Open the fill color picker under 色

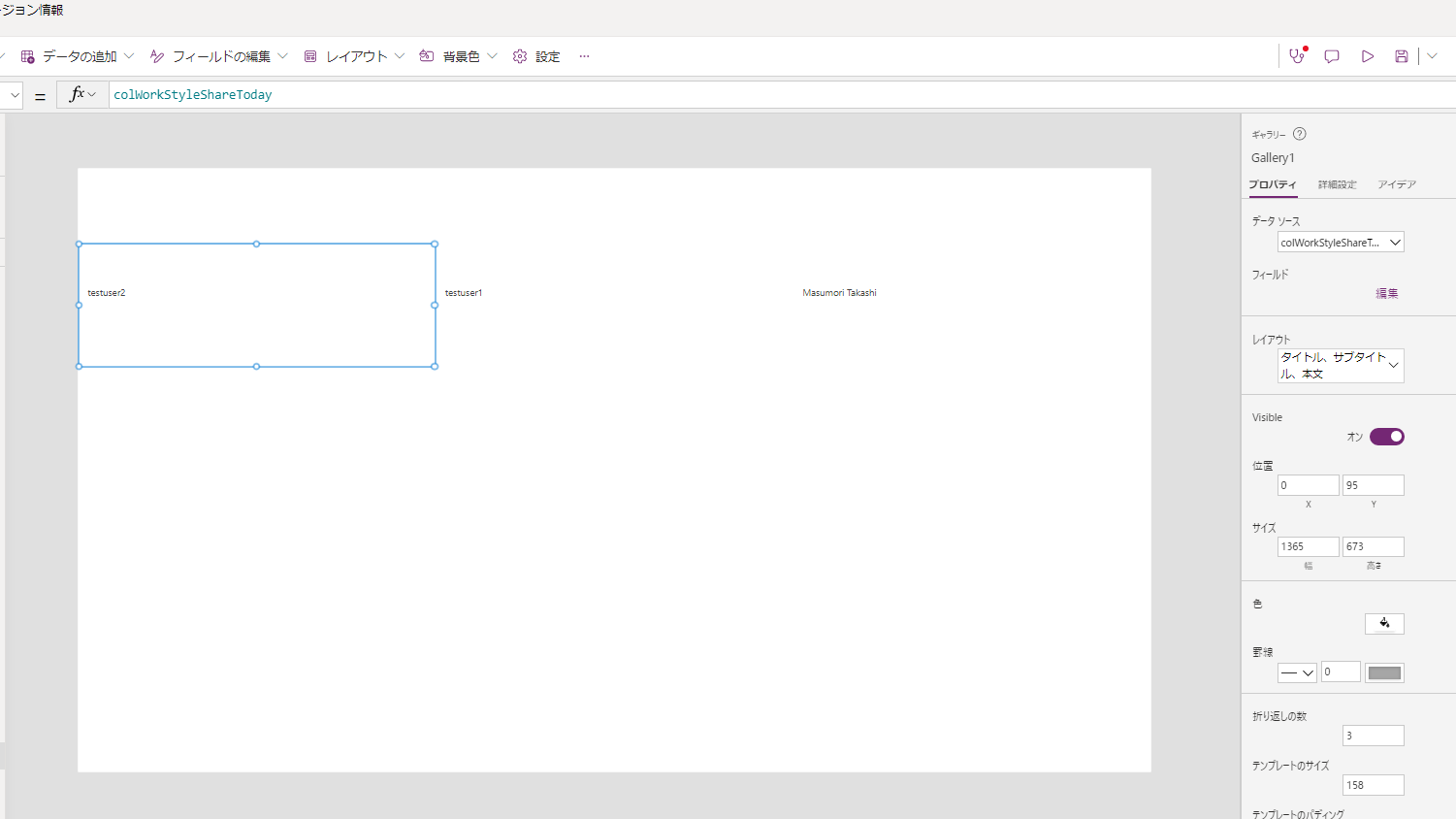click(1384, 623)
